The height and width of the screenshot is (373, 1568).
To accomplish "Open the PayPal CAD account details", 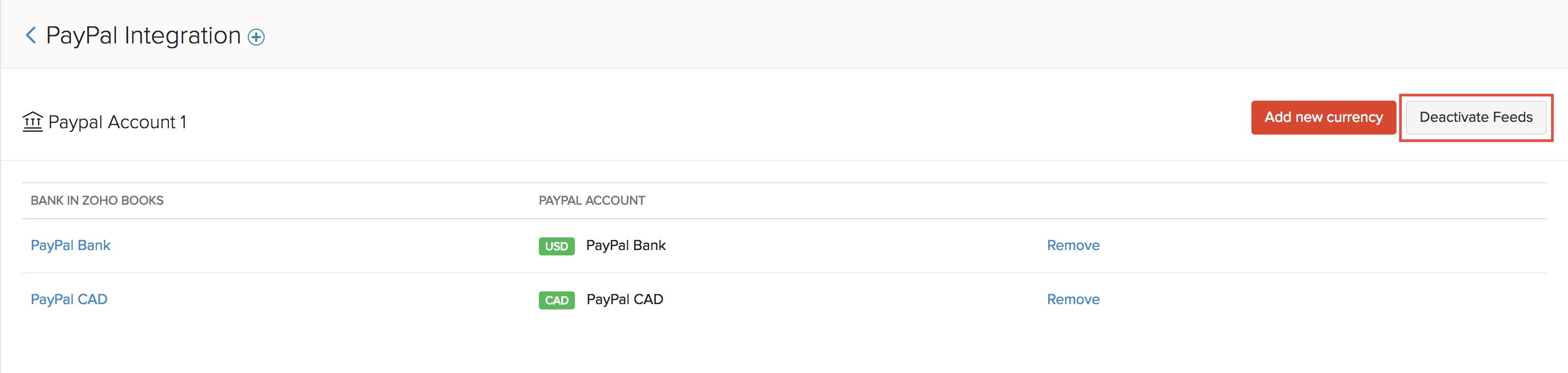I will click(68, 299).
